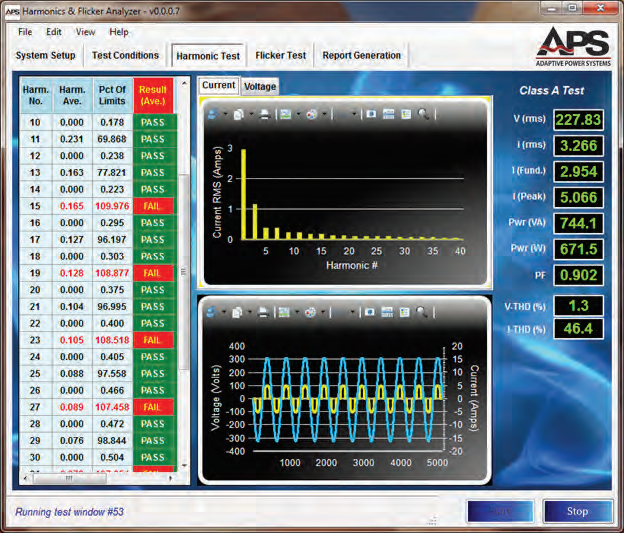Image resolution: width=624 pixels, height=533 pixels.
Task: Click the PF reading 0.902
Action: (x=578, y=275)
